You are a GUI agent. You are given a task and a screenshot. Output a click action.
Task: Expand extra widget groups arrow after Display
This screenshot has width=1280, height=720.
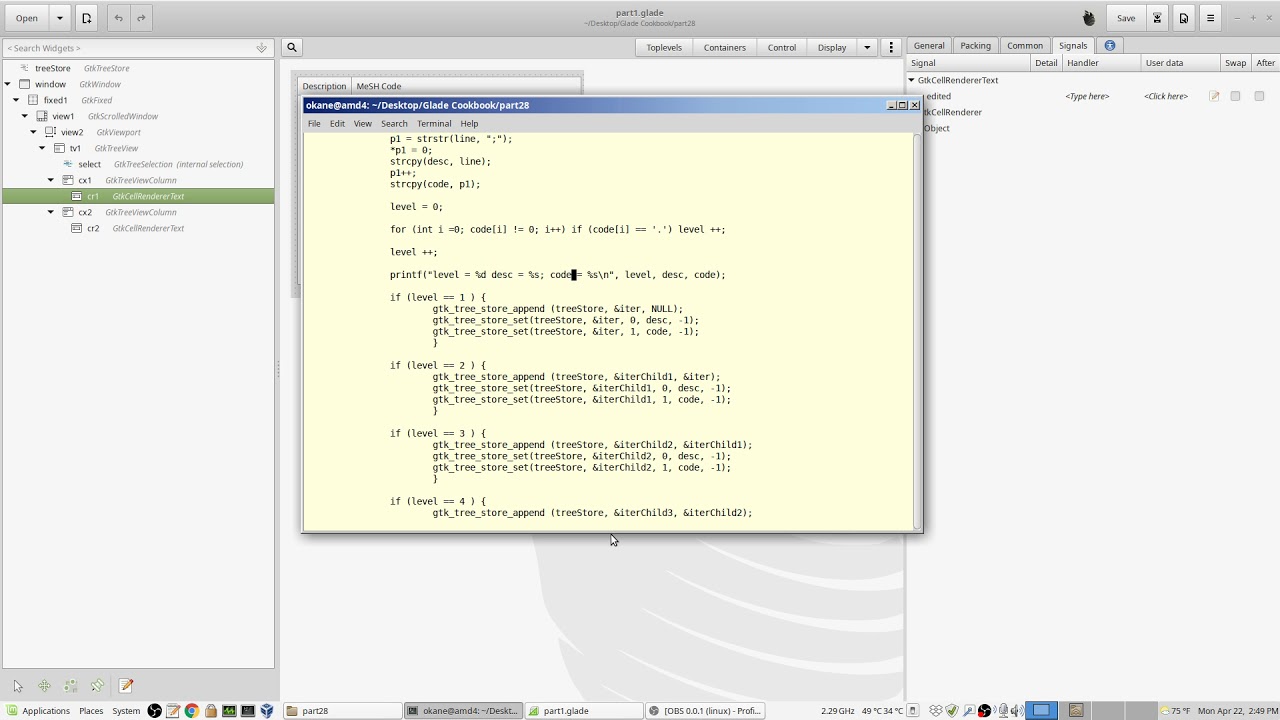(867, 47)
